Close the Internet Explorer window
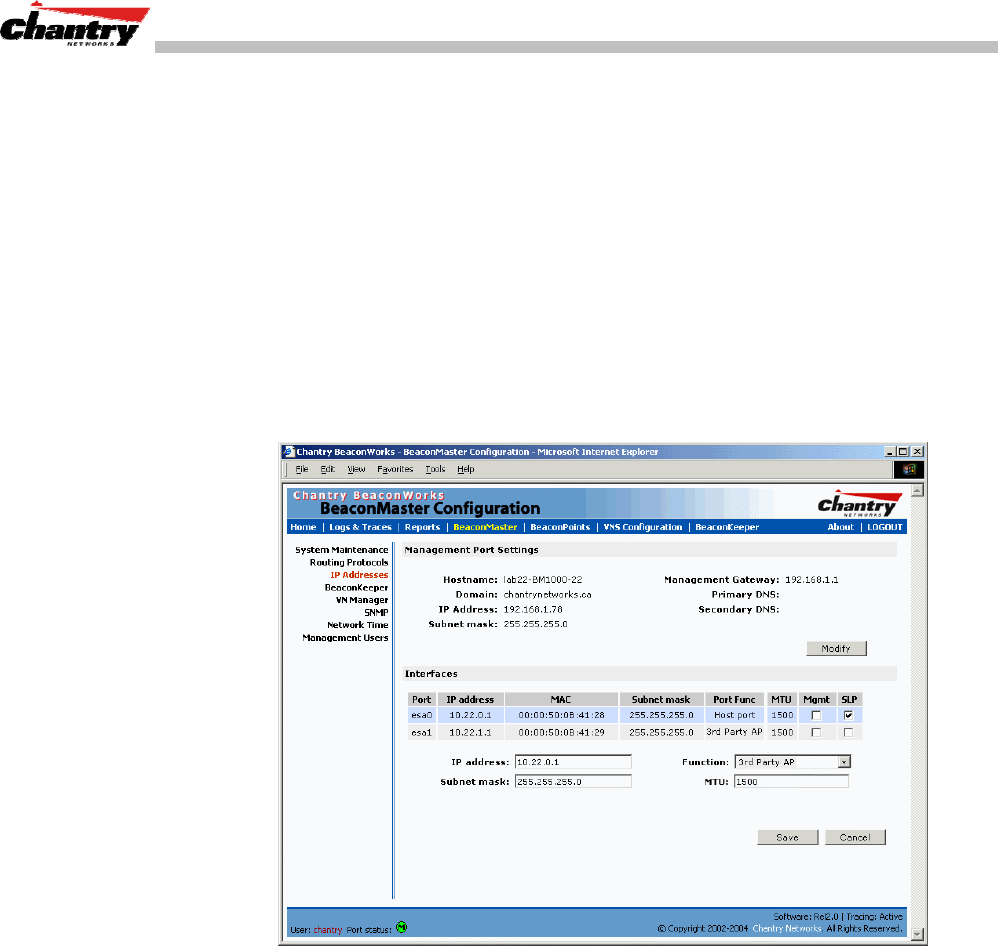 (x=917, y=451)
